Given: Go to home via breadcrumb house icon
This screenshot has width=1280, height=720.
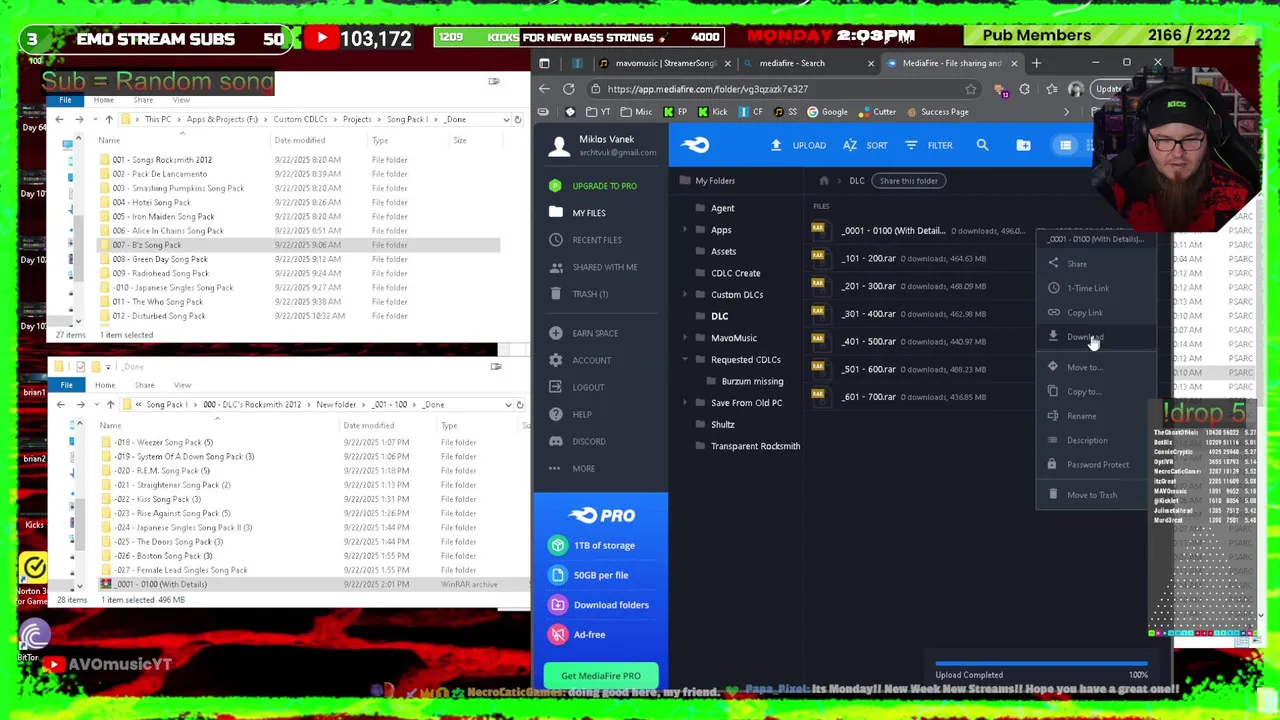Looking at the screenshot, I should click(x=824, y=181).
